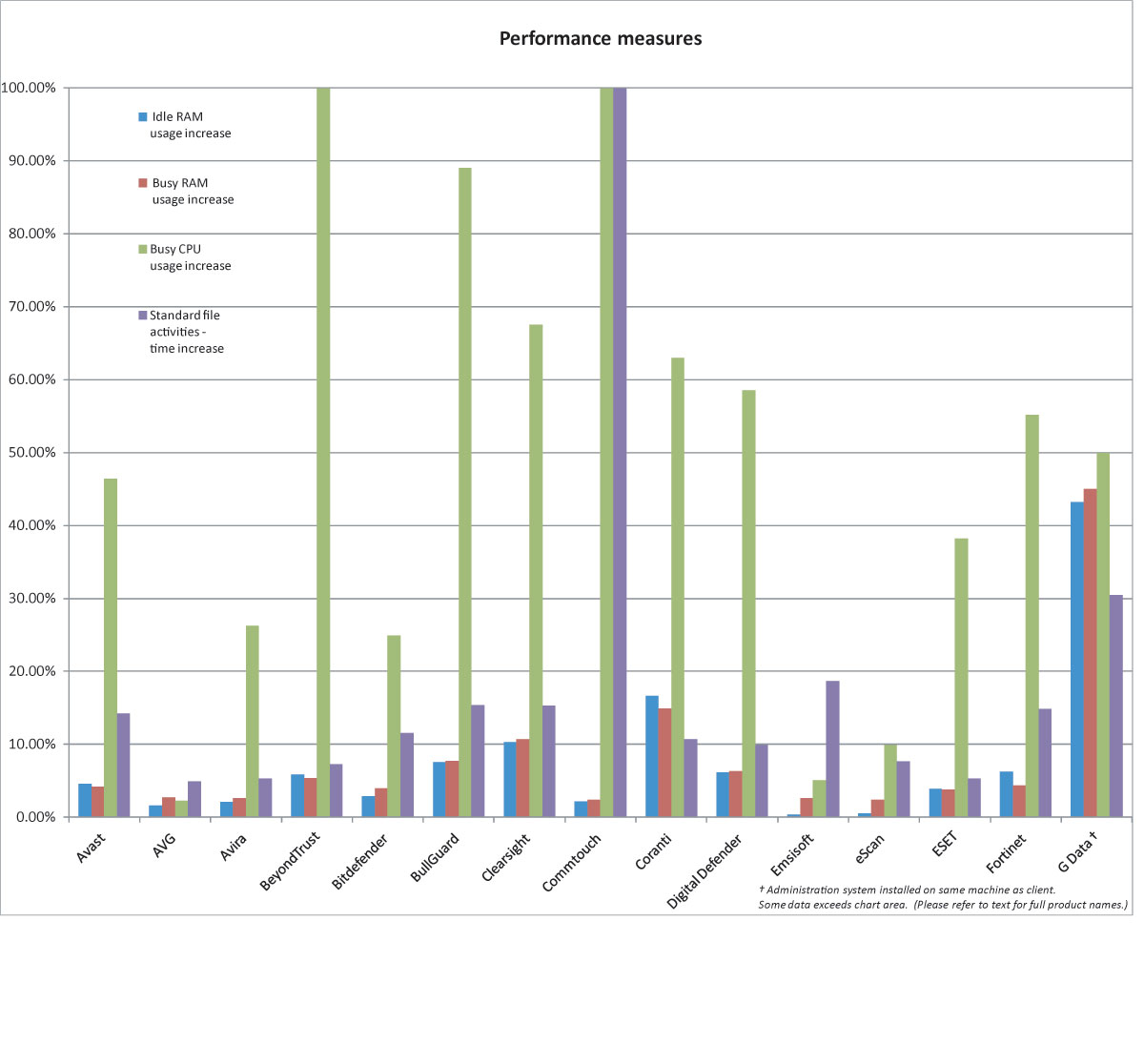Select the G Data † x-axis category label
Image resolution: width=1144 pixels, height=1064 pixels.
[x=1077, y=851]
